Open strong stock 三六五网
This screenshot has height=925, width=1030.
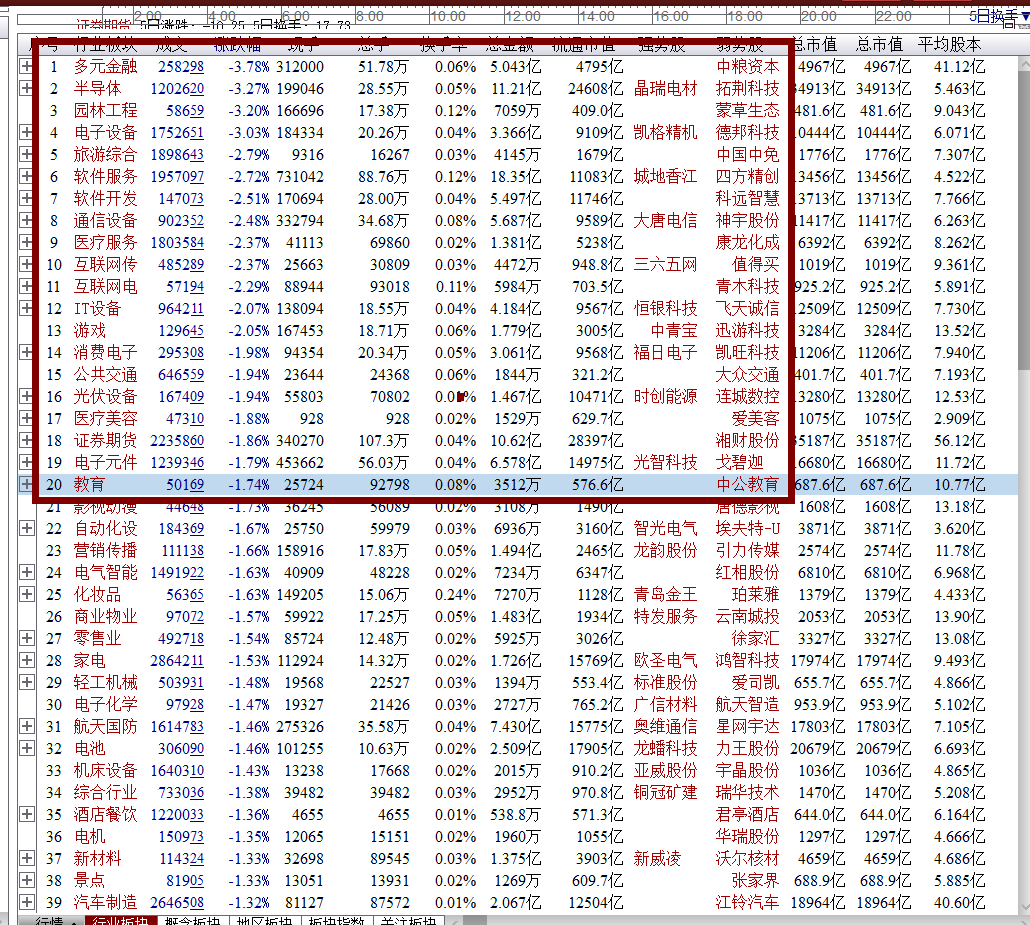pos(665,265)
